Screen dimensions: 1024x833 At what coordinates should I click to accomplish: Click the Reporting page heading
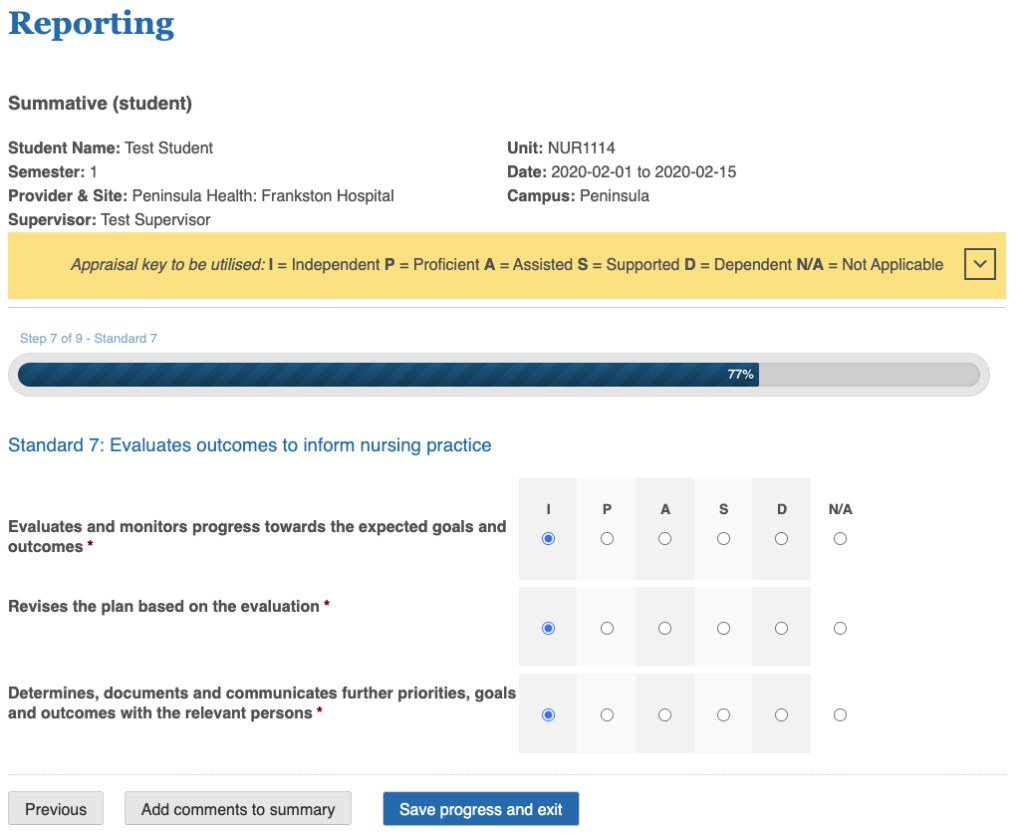91,24
